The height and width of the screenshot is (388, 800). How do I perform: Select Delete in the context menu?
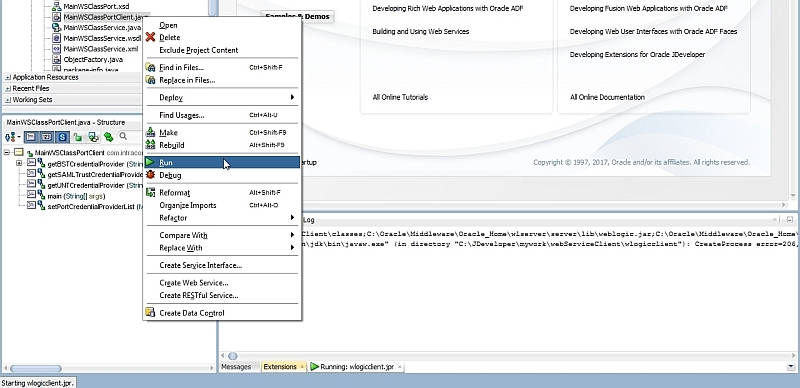(x=222, y=37)
